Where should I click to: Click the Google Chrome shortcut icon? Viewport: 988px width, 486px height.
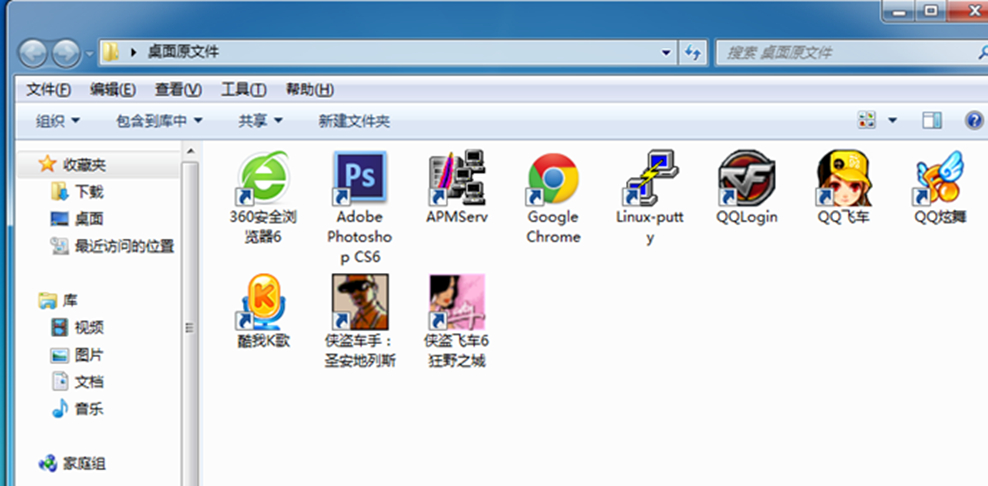click(553, 178)
